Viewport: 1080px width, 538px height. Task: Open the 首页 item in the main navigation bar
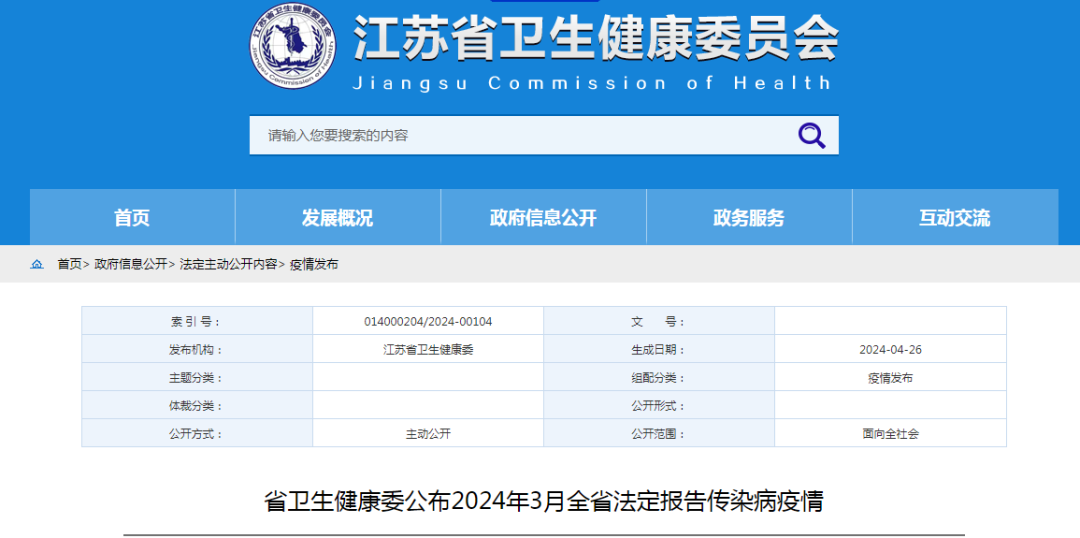point(132,217)
